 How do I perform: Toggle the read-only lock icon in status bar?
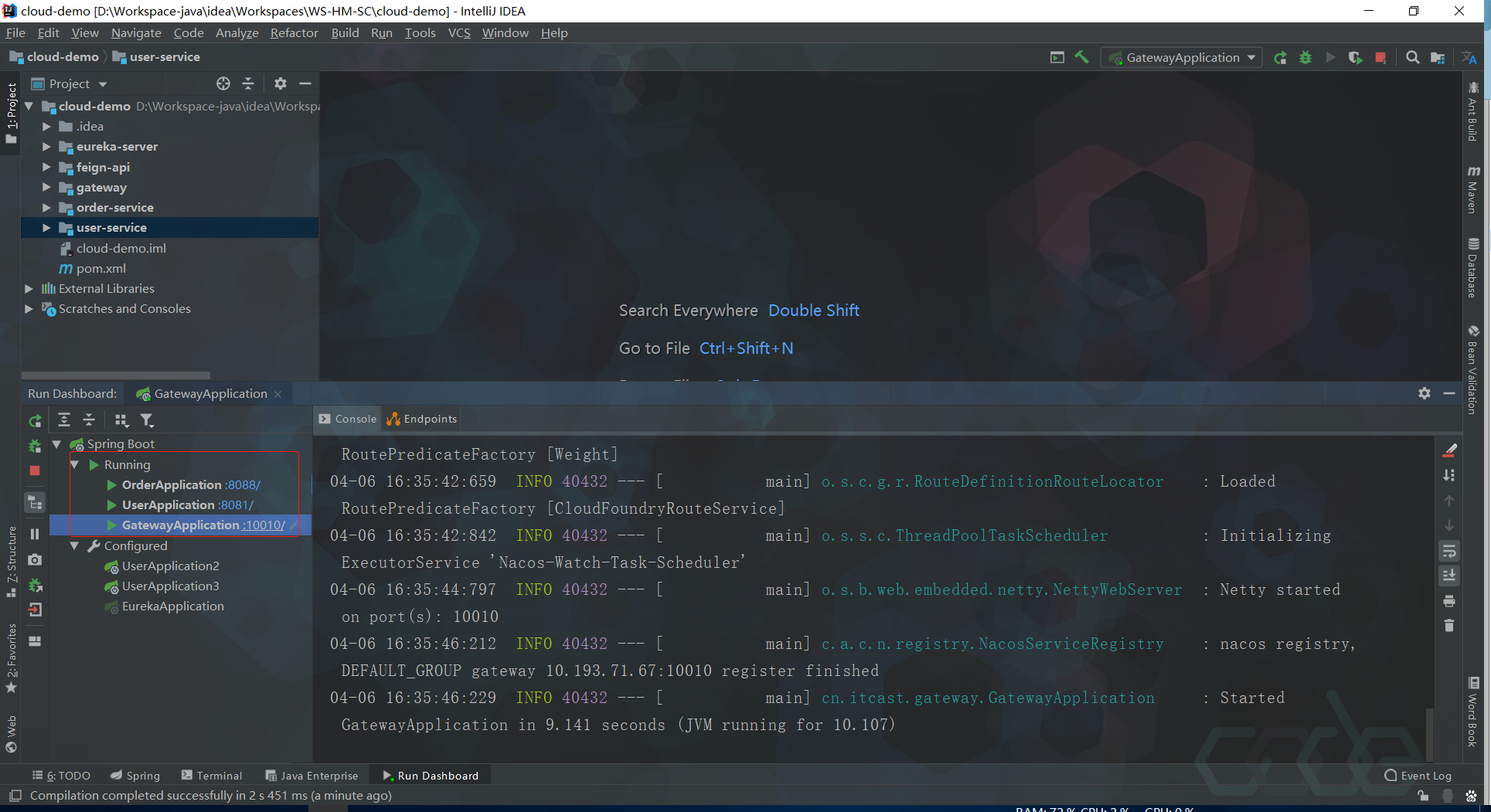[1423, 796]
